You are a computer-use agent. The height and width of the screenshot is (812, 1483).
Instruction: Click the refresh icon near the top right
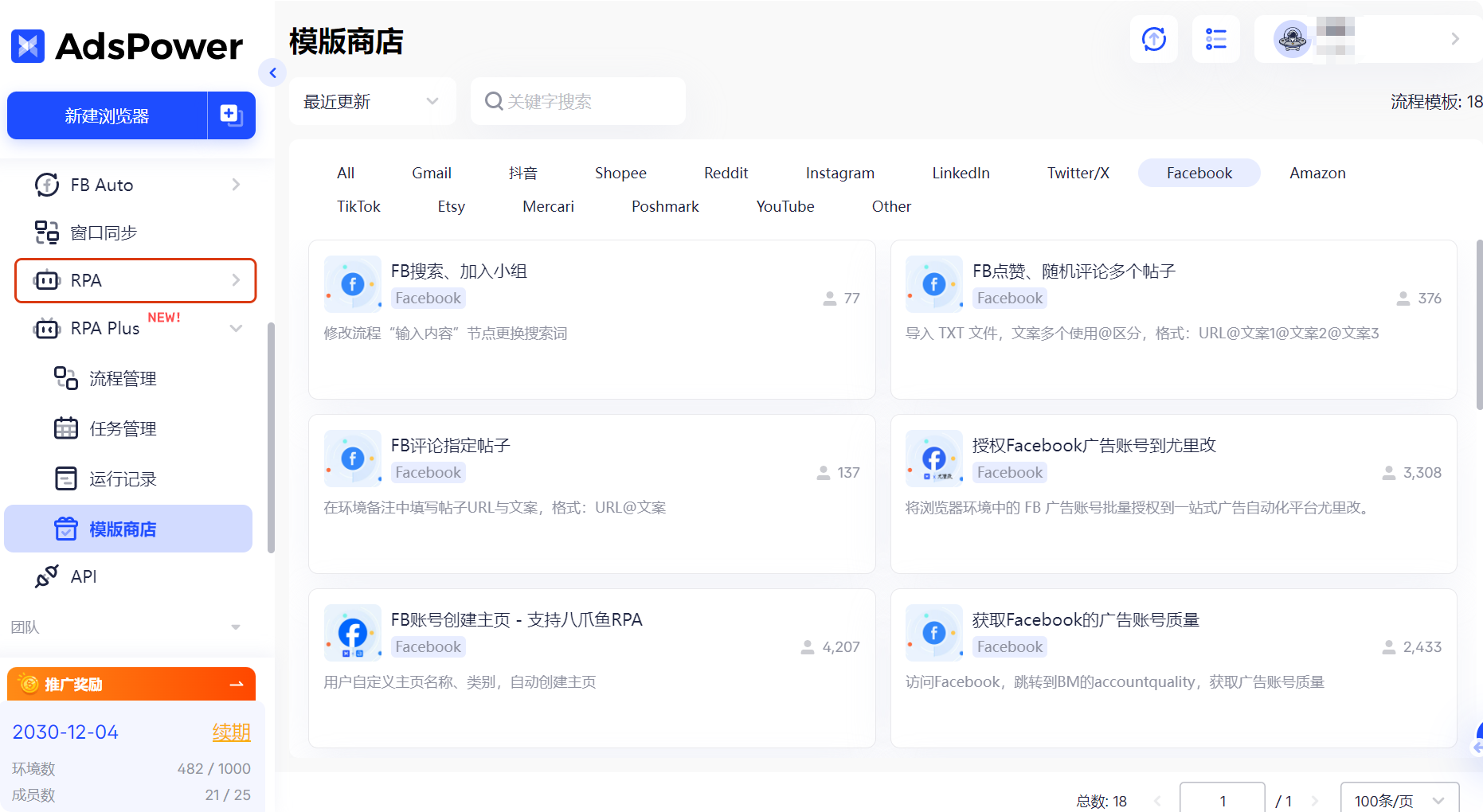[x=1154, y=38]
